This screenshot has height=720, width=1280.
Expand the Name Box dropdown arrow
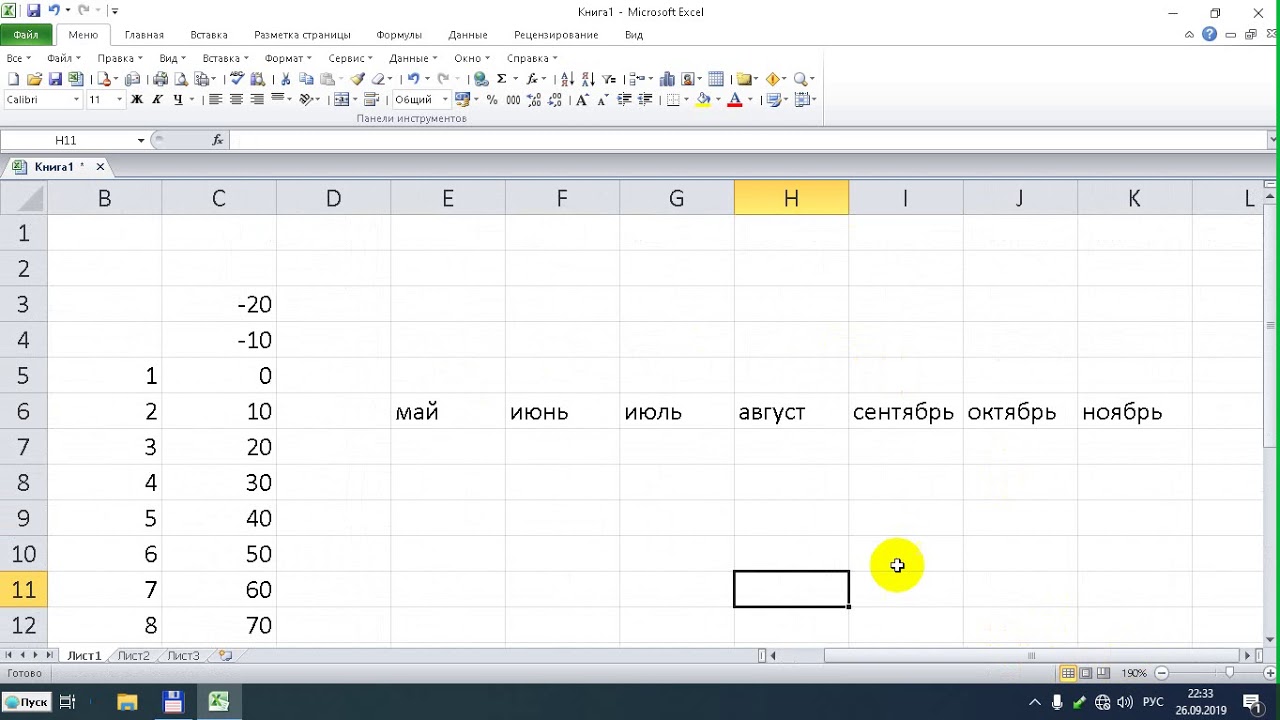141,141
